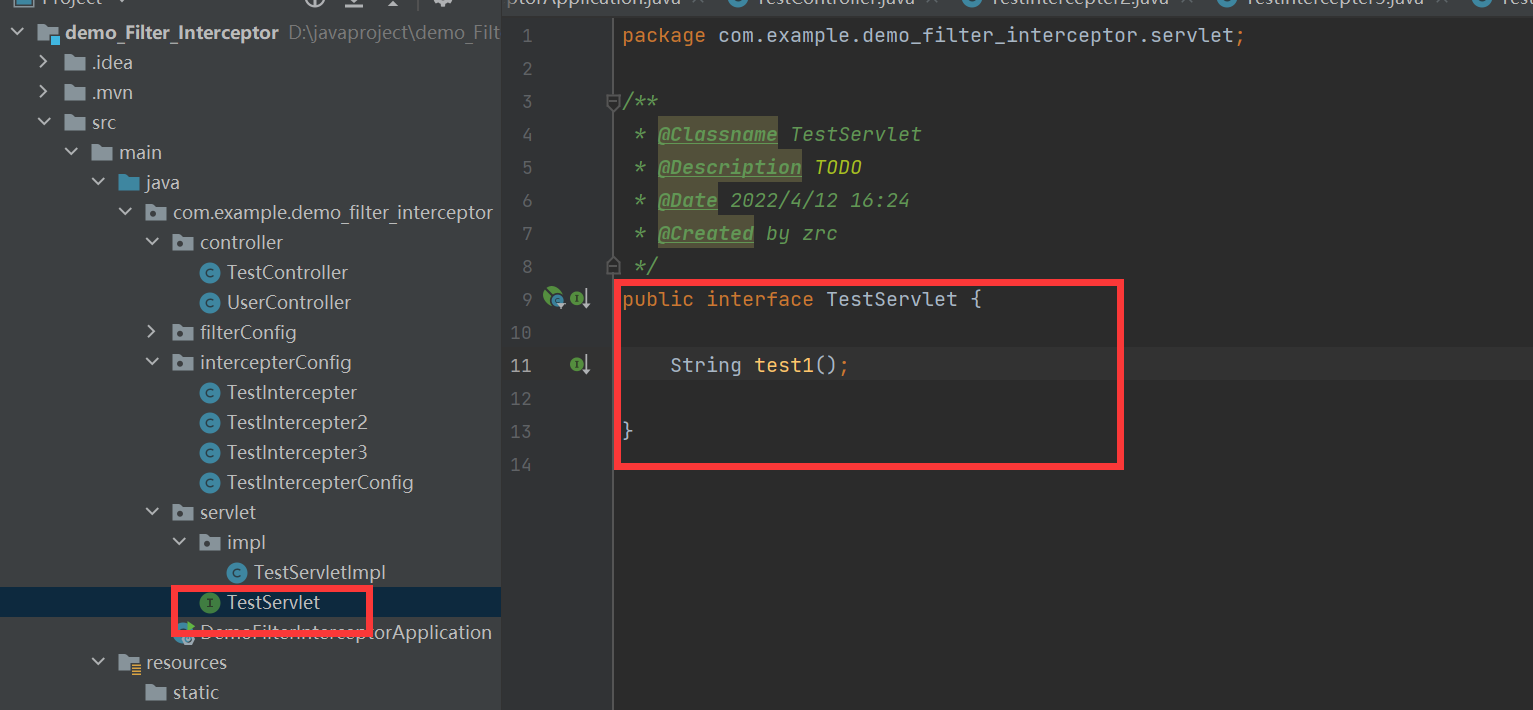This screenshot has width=1533, height=710.
Task: Collapse the java folder arrow
Action: coord(98,183)
